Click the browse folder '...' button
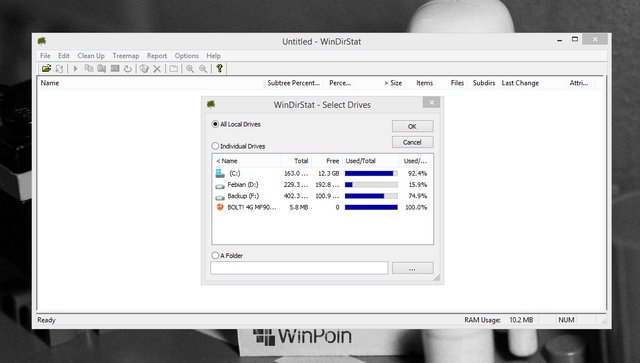 412,268
